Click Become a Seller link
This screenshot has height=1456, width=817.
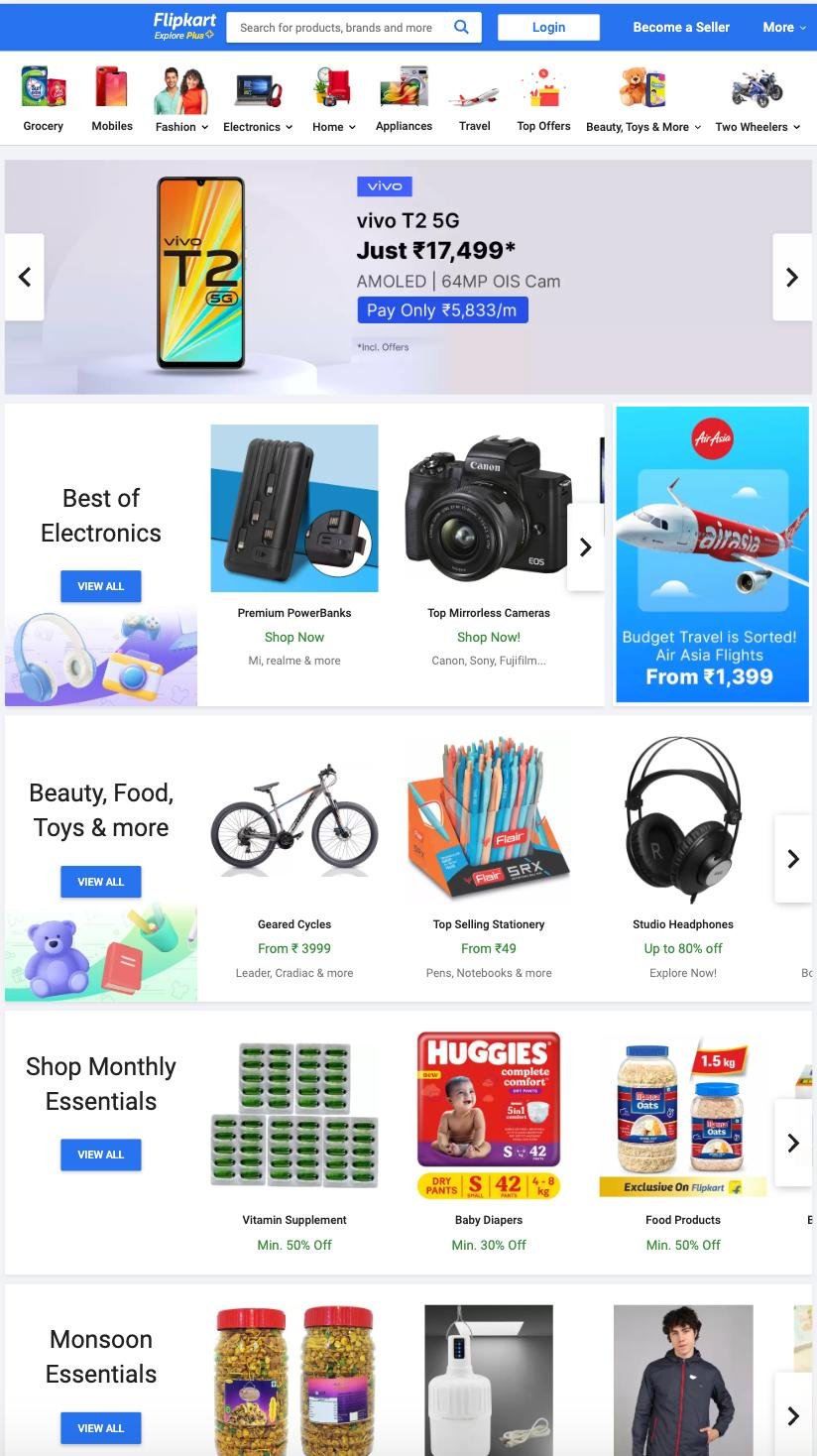point(681,27)
